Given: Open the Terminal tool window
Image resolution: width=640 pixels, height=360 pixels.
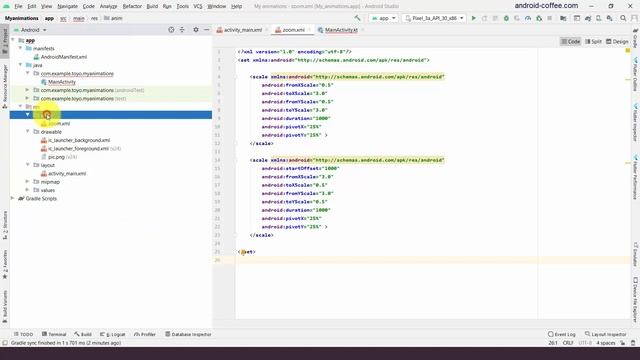Looking at the screenshot, I should pos(54,334).
